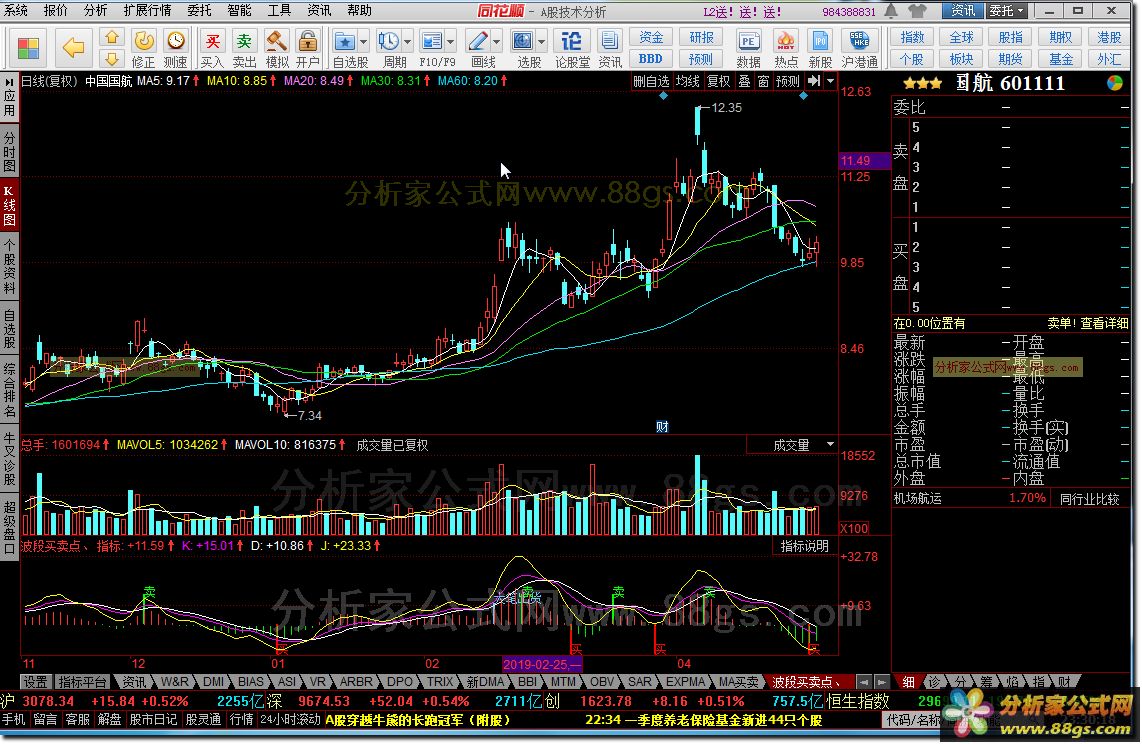Click 删自选 to remove from watchlist
Screen dimensions: 1142x744
tap(651, 81)
